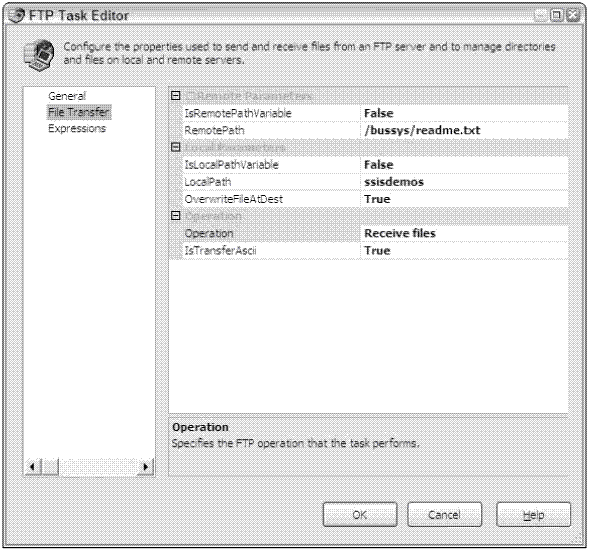Open Help for FTP task
Image resolution: width=589 pixels, height=551 pixels.
point(533,515)
